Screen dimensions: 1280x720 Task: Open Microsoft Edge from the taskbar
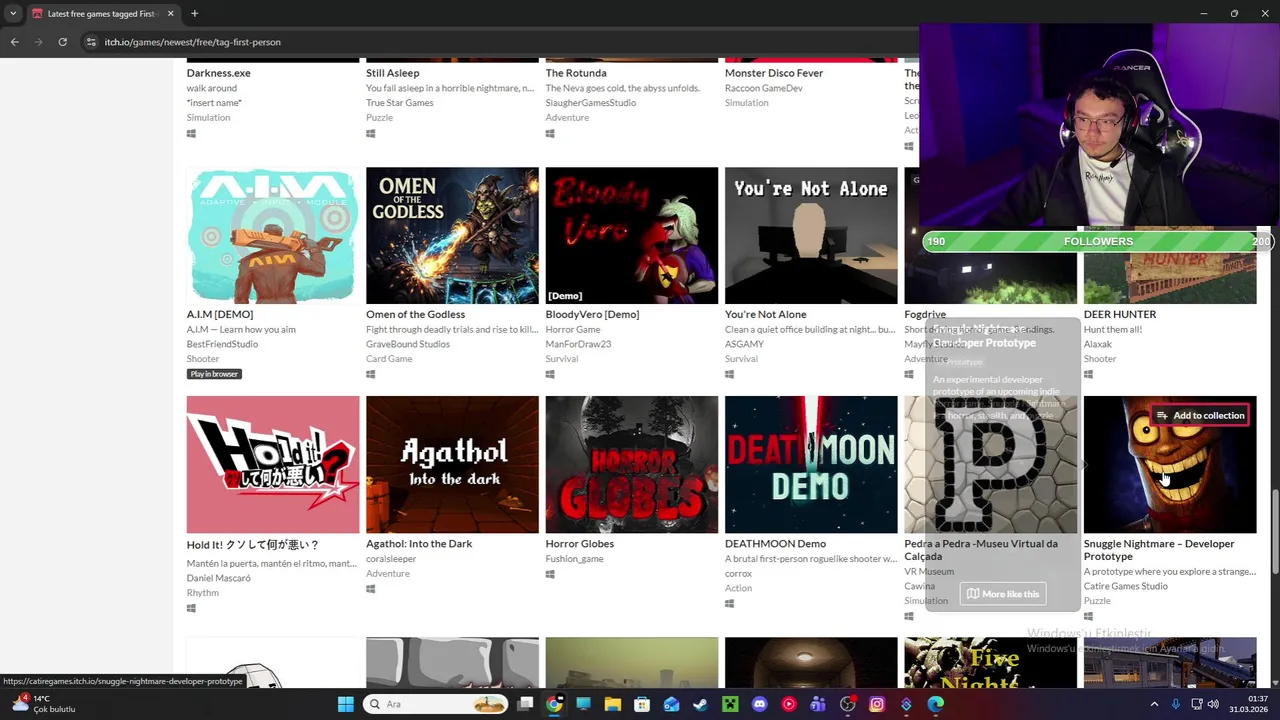936,704
